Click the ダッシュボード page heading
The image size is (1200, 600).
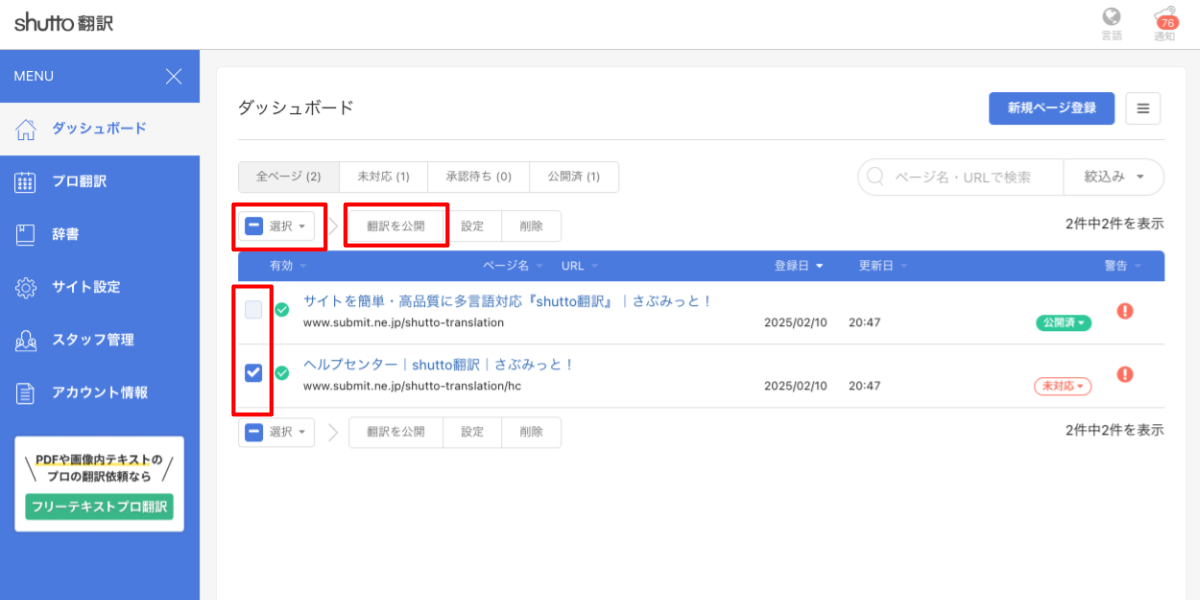[x=296, y=108]
